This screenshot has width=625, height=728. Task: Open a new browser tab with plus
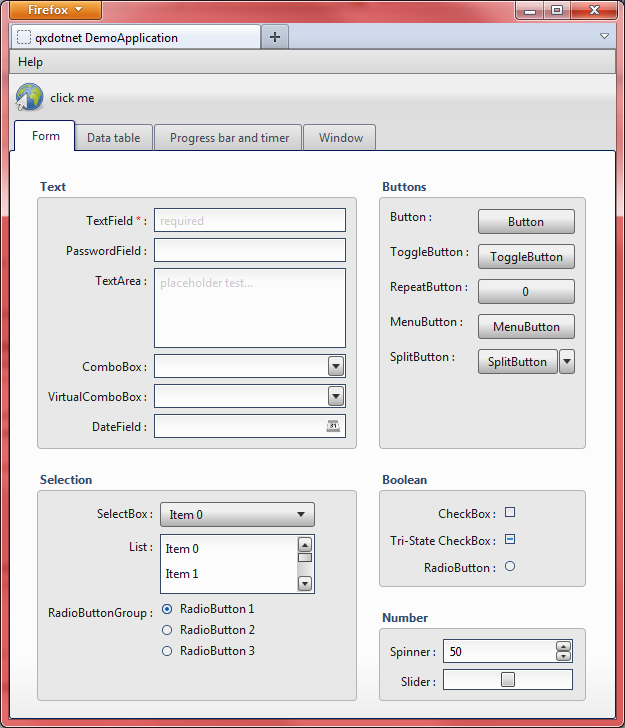275,37
